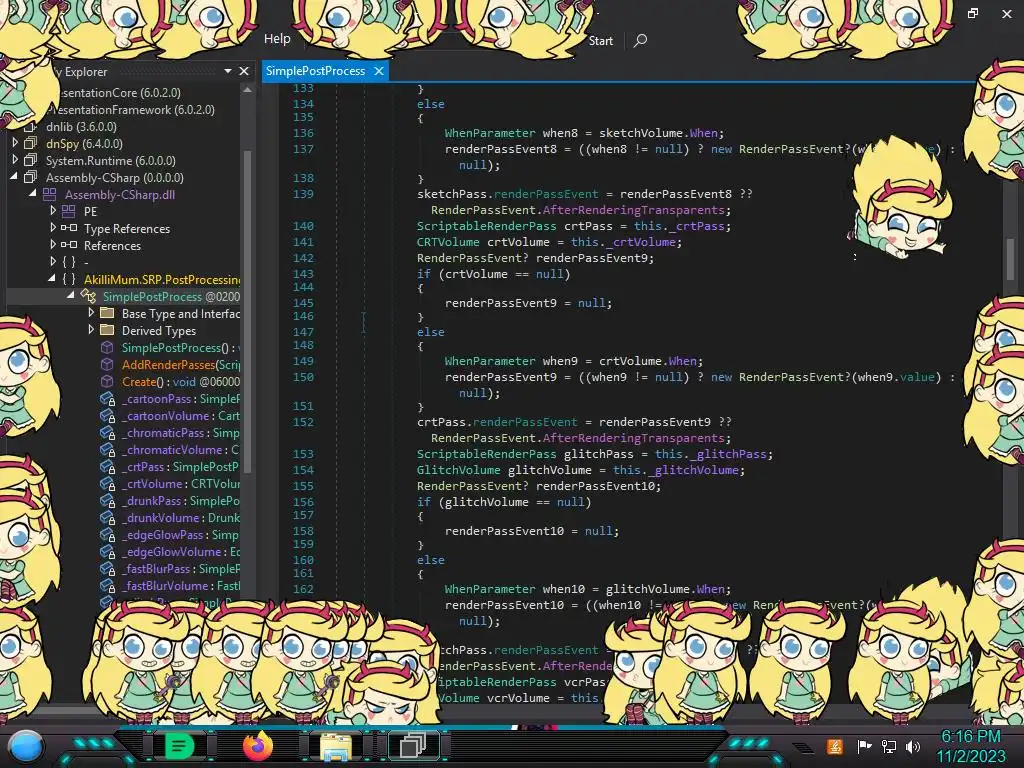Collapse the Assembly-CSharp.dll module node
The image size is (1024, 768).
(33, 193)
